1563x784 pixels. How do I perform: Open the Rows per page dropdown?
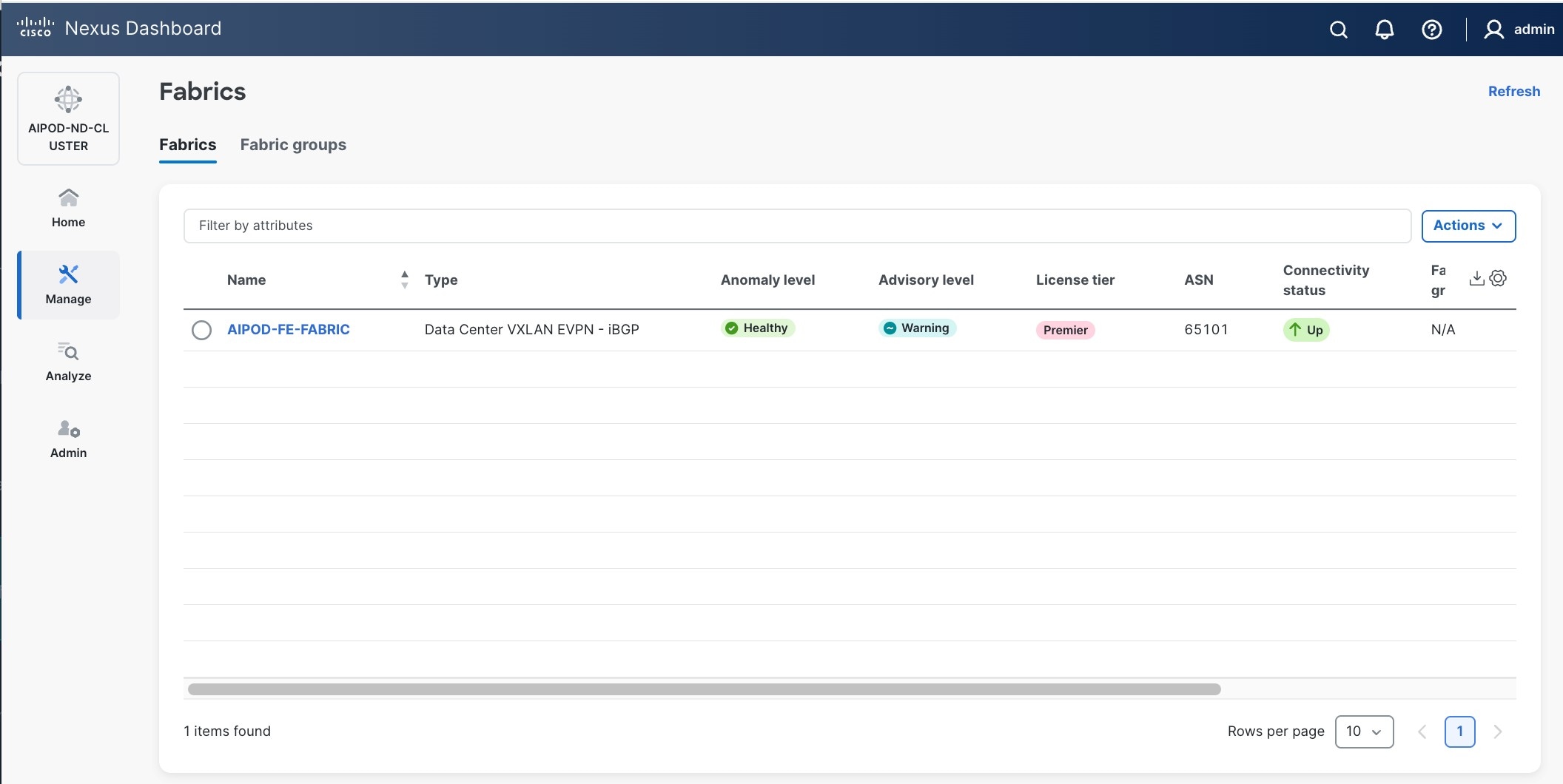click(1364, 731)
